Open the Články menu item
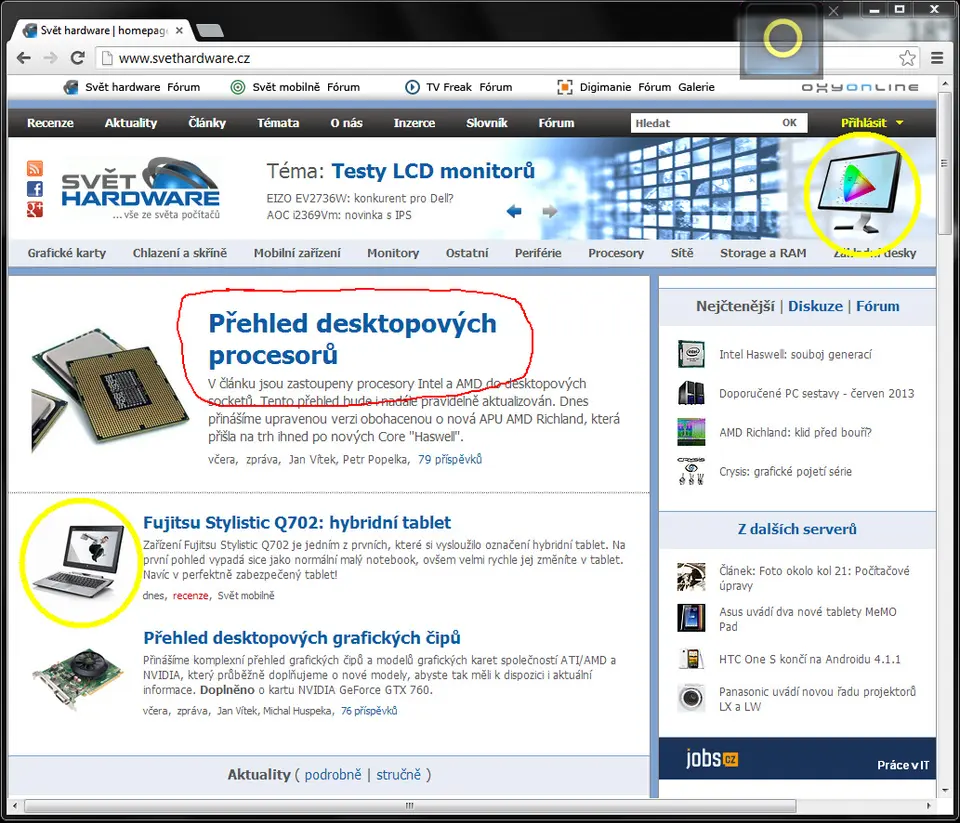The height and width of the screenshot is (823, 960). 207,122
